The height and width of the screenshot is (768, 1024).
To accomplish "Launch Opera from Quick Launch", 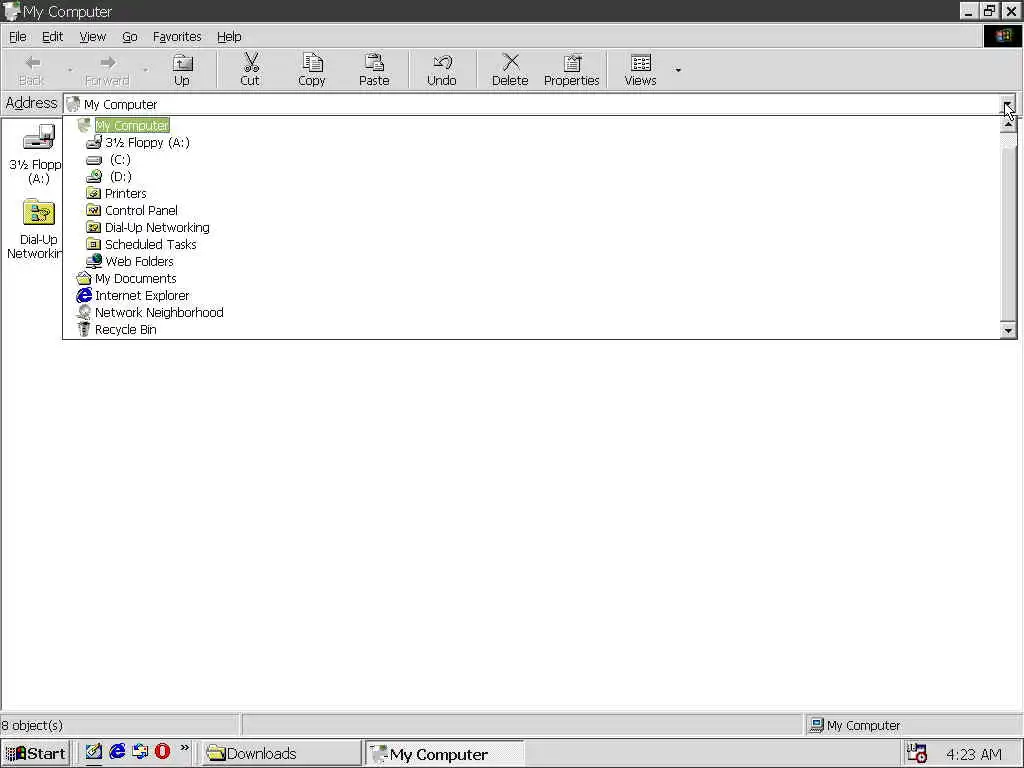I will [163, 752].
